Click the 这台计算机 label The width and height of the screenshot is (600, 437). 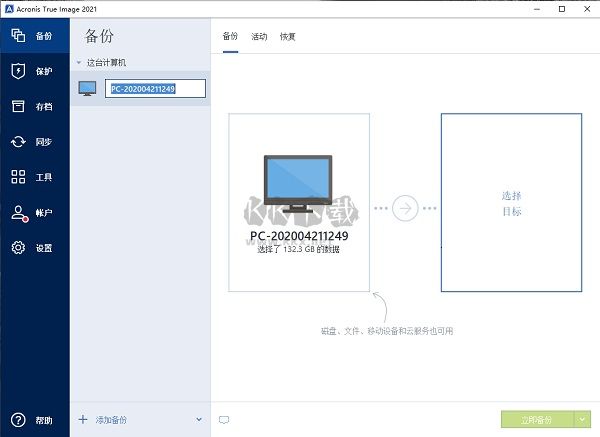click(x=106, y=62)
